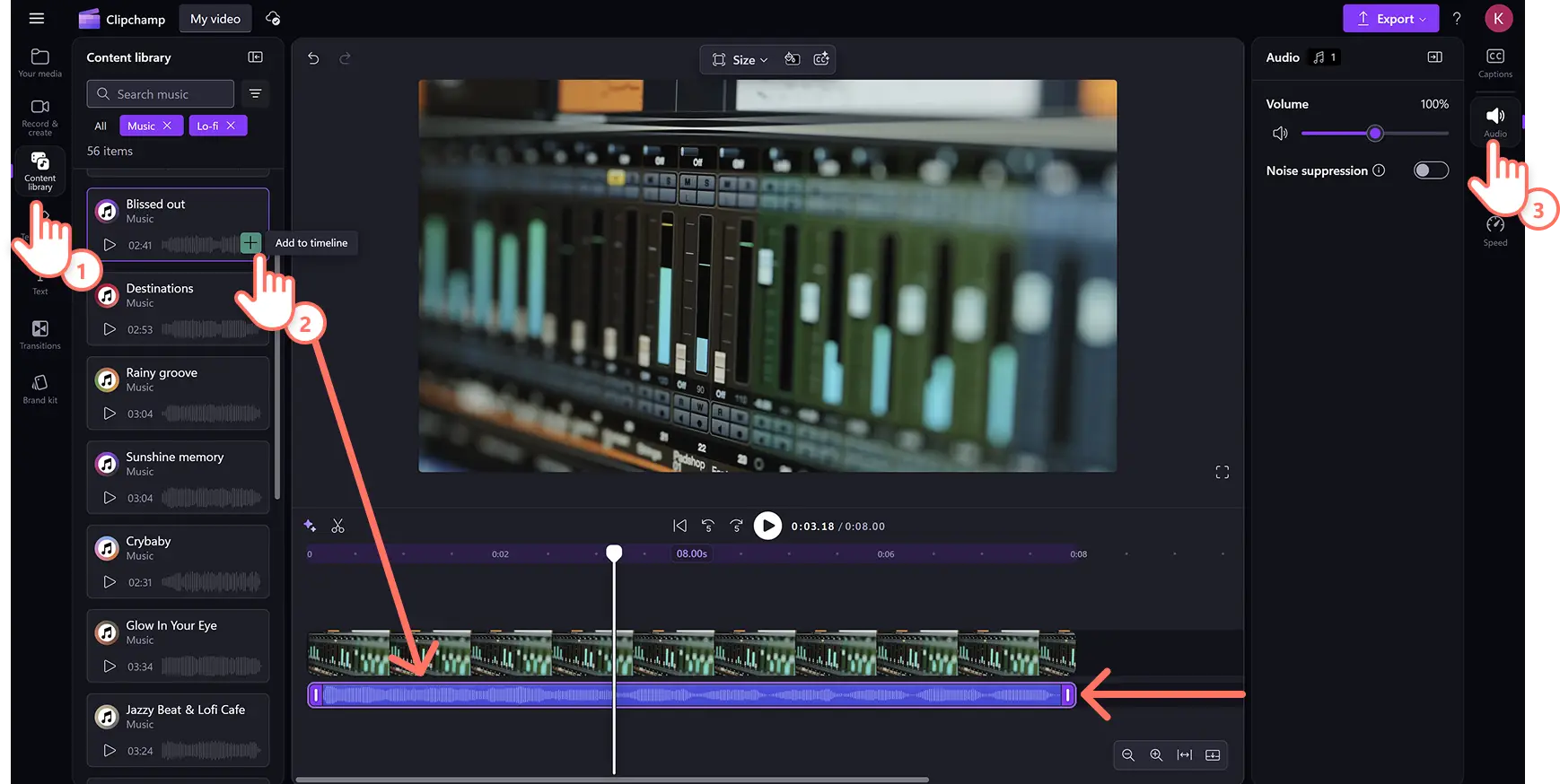Open the Transitions sidebar tab
This screenshot has width=1560, height=784.
(39, 334)
